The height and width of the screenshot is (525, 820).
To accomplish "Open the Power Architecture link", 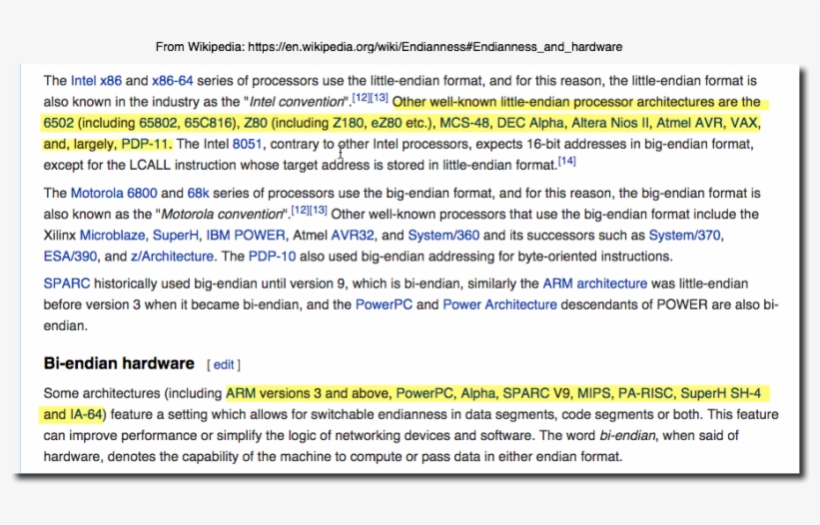I will click(500, 305).
